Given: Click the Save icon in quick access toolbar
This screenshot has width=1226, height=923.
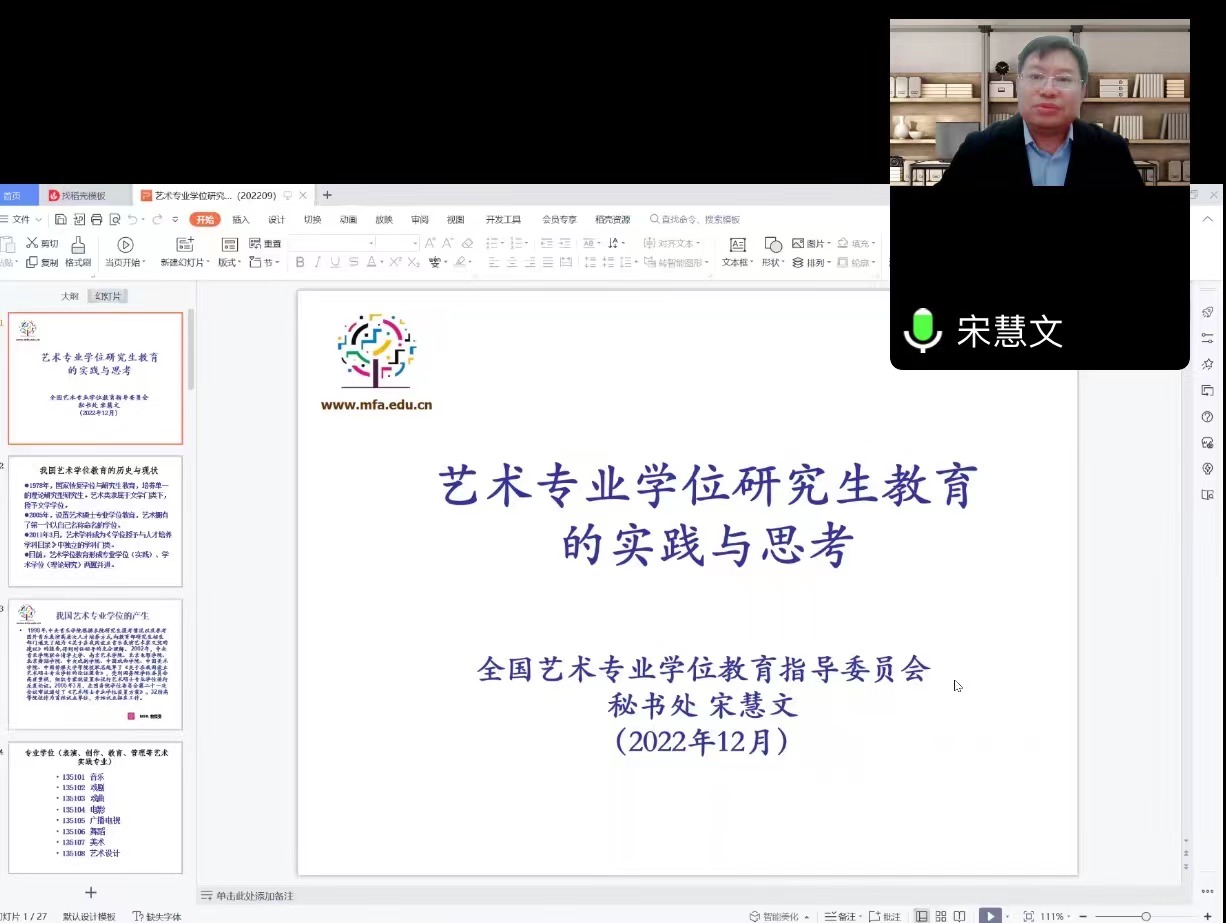Looking at the screenshot, I should [x=60, y=219].
